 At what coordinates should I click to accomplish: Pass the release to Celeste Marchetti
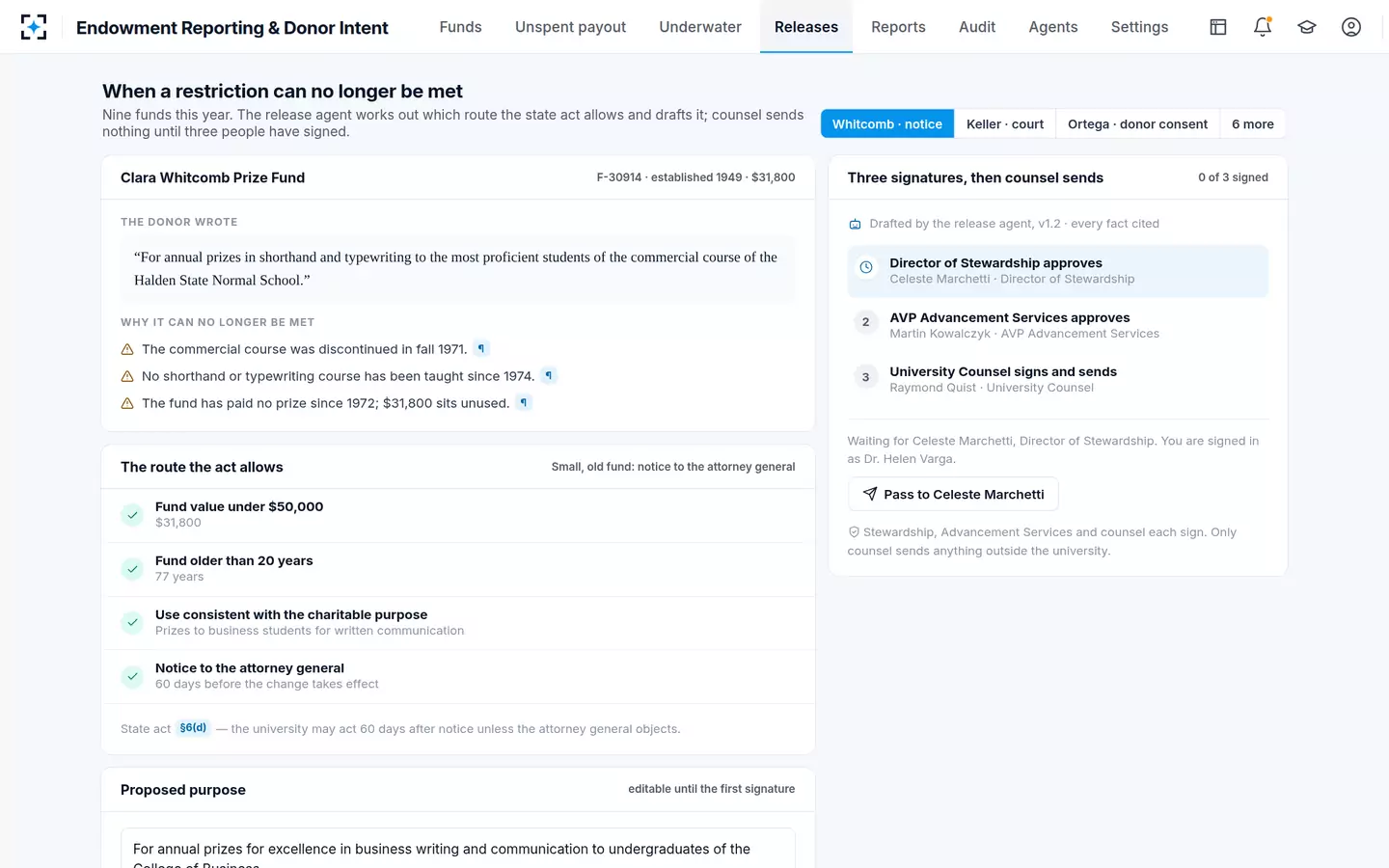tap(953, 494)
